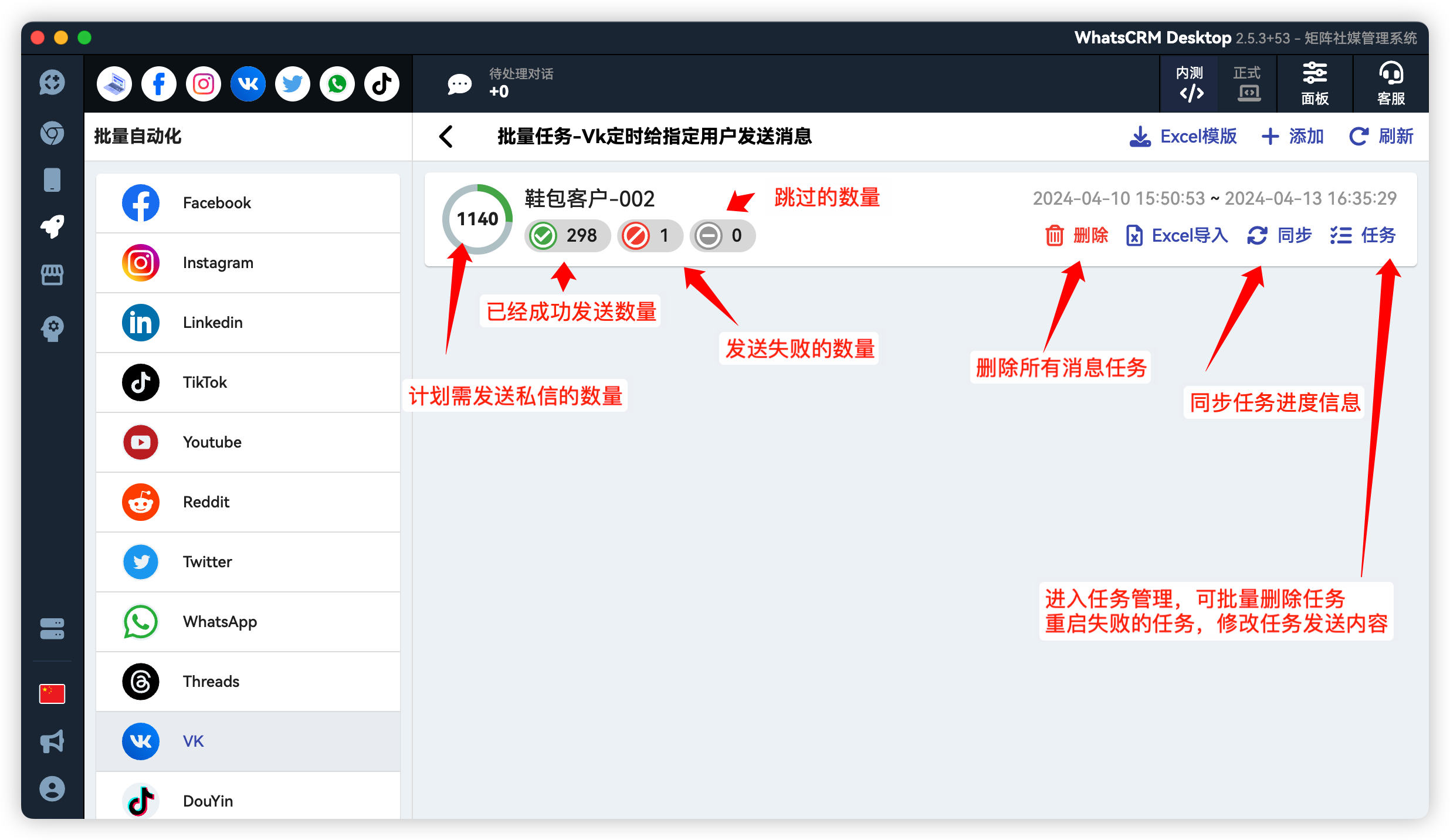Open the VK channel icon in top toolbar
The height and width of the screenshot is (840, 1450).
(x=248, y=83)
